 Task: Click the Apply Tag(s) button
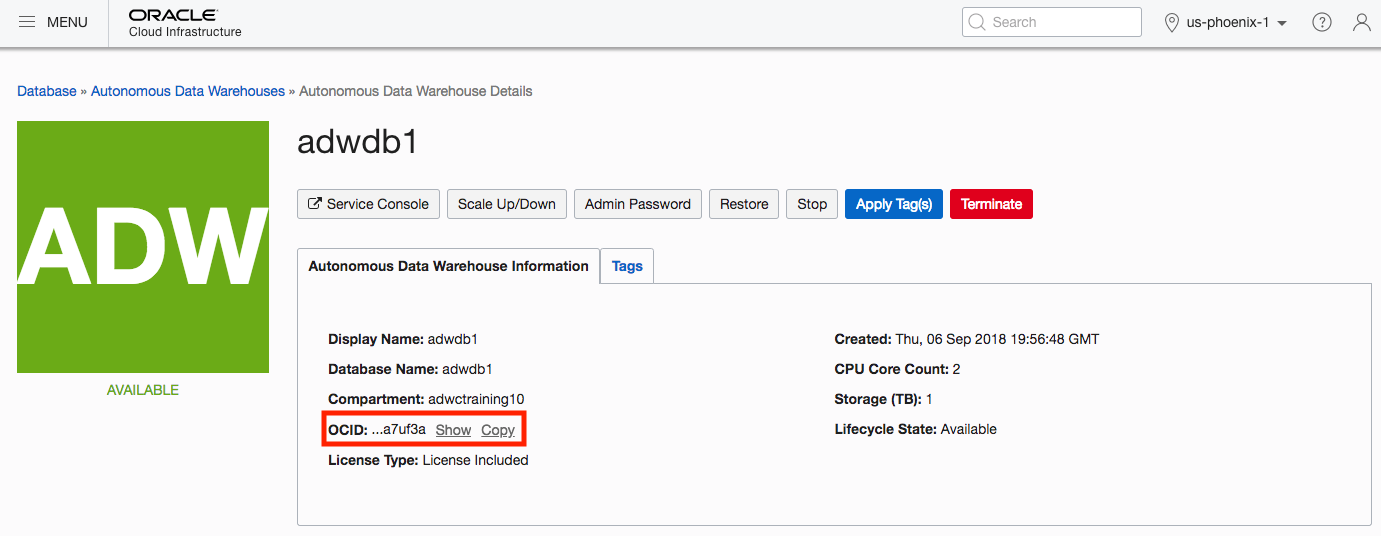click(893, 204)
